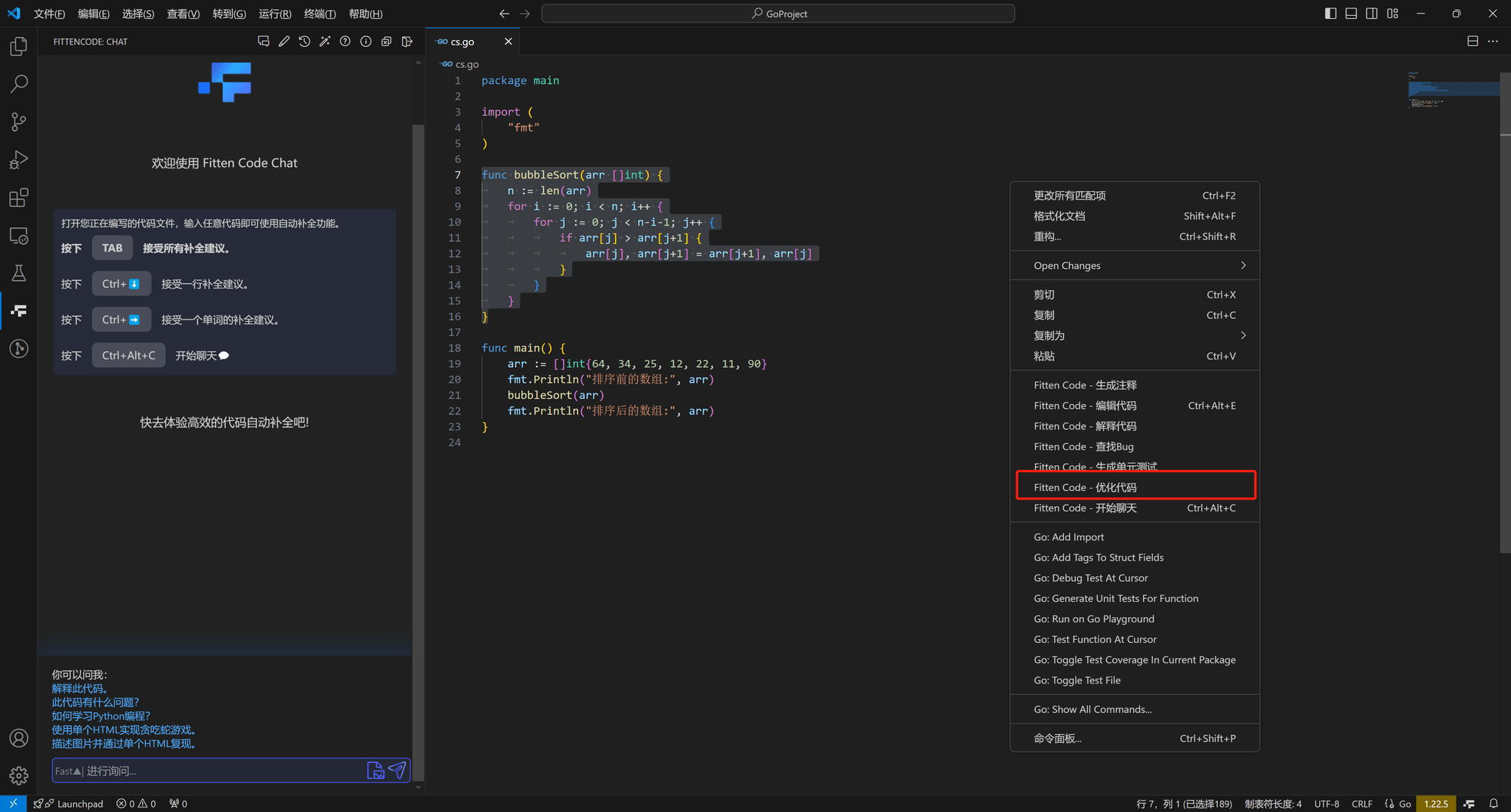Open the 文件(F) menu
The image size is (1511, 812).
[49, 14]
